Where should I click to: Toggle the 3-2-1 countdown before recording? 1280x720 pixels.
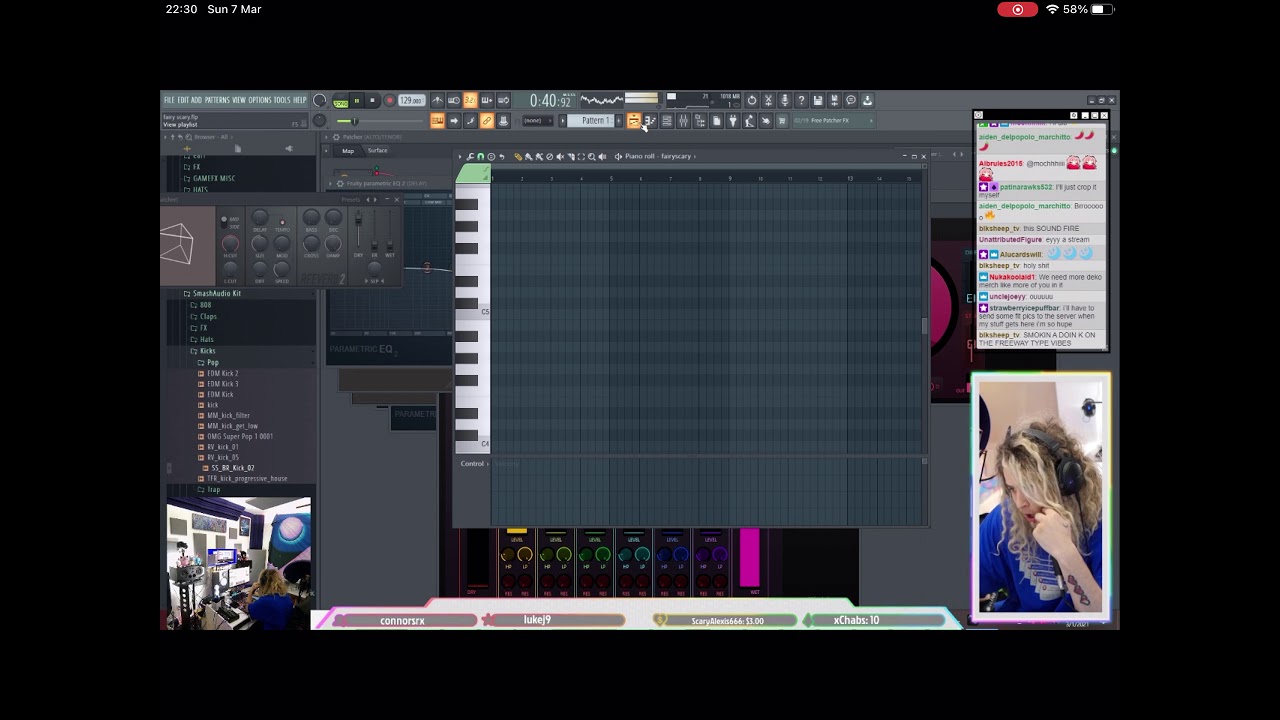pyautogui.click(x=470, y=100)
